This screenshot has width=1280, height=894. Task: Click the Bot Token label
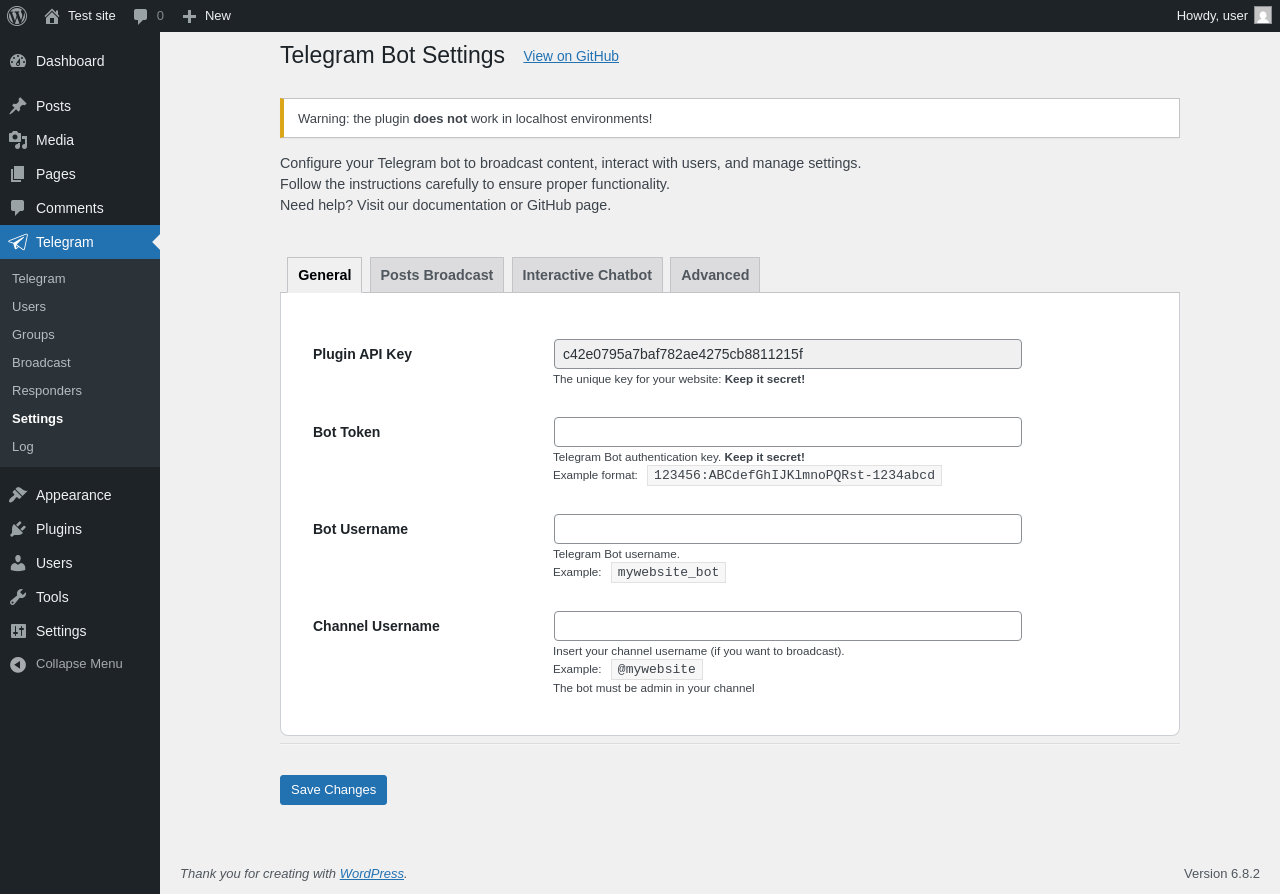pyautogui.click(x=346, y=432)
